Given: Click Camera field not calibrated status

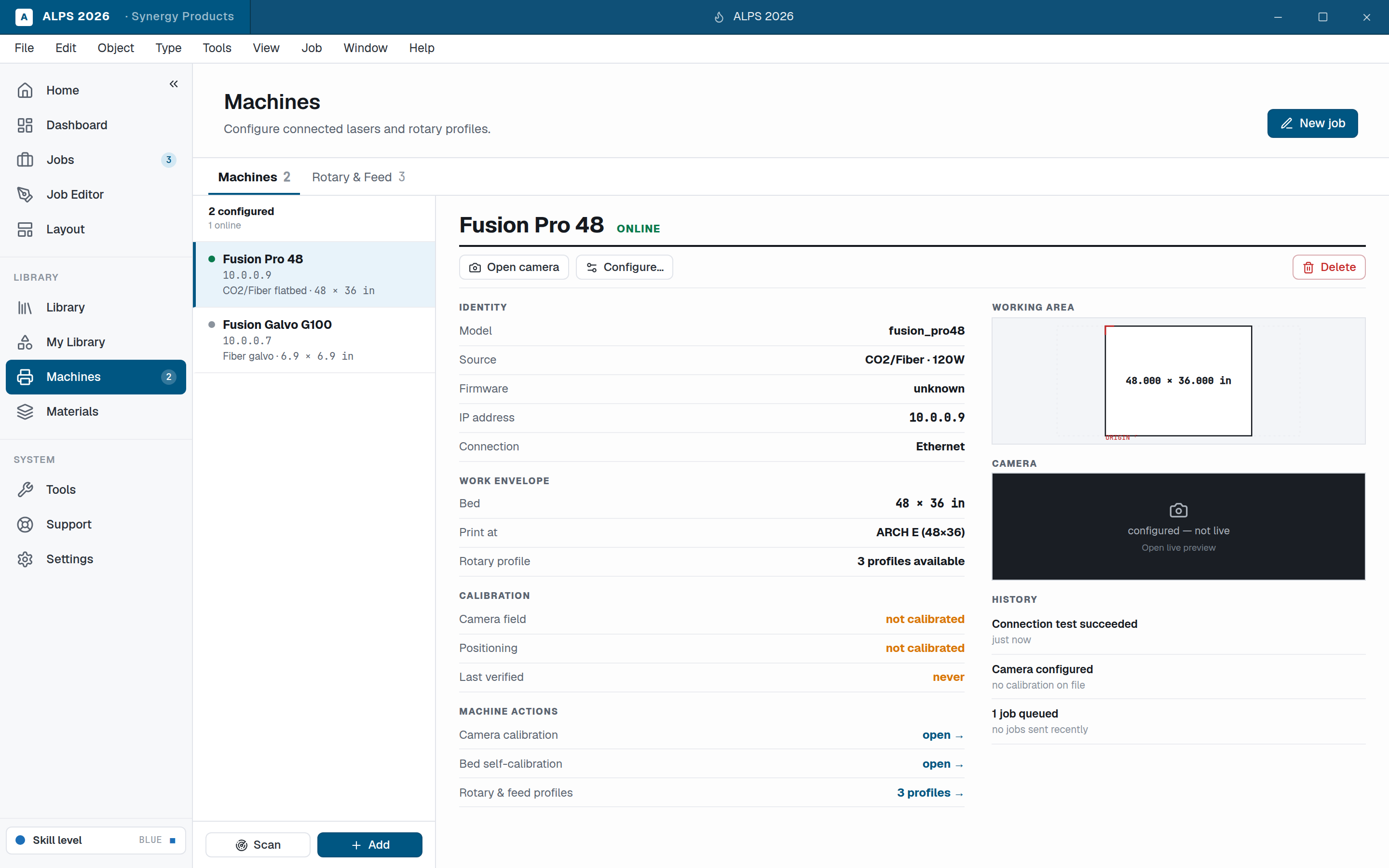Looking at the screenshot, I should pos(925,619).
